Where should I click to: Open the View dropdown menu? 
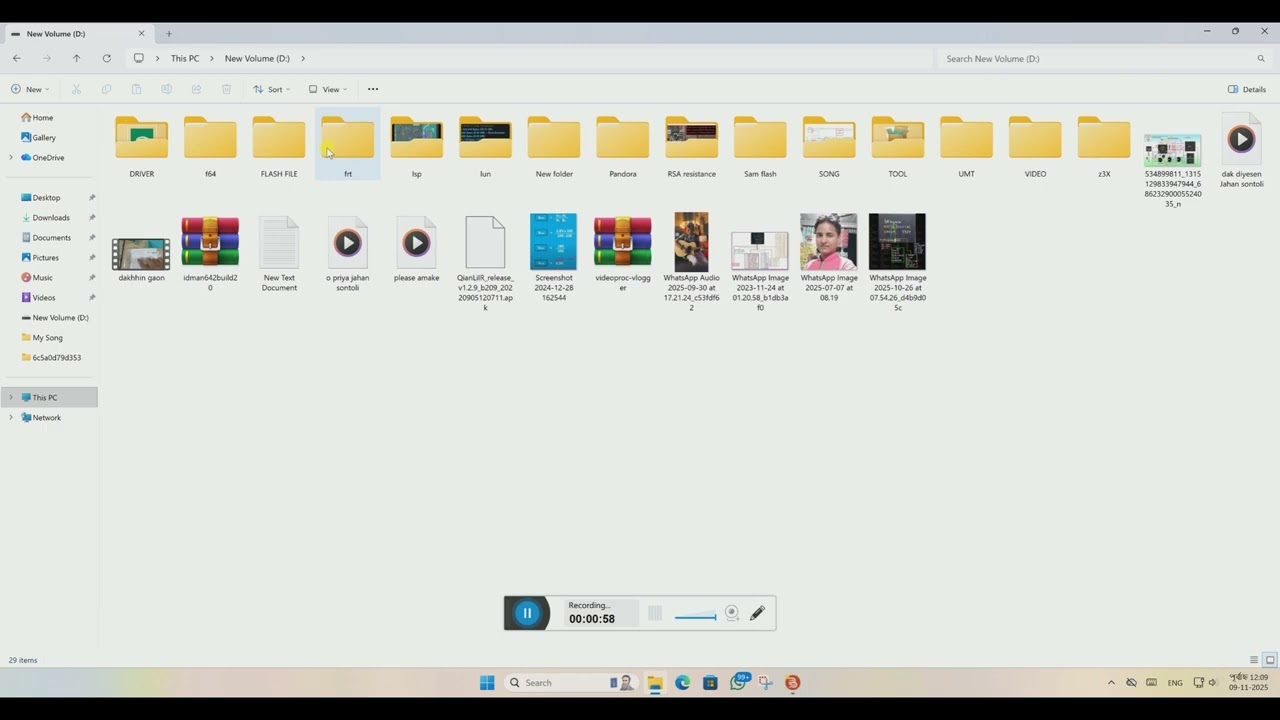pyautogui.click(x=328, y=89)
